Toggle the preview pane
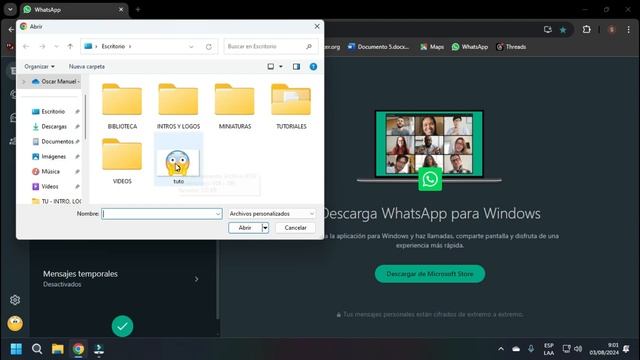The width and height of the screenshot is (640, 360). (x=296, y=67)
